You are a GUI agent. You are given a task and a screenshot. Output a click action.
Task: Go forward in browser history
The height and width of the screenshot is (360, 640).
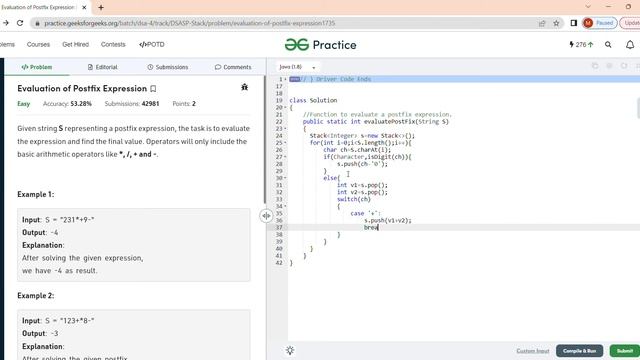click(x=6, y=23)
